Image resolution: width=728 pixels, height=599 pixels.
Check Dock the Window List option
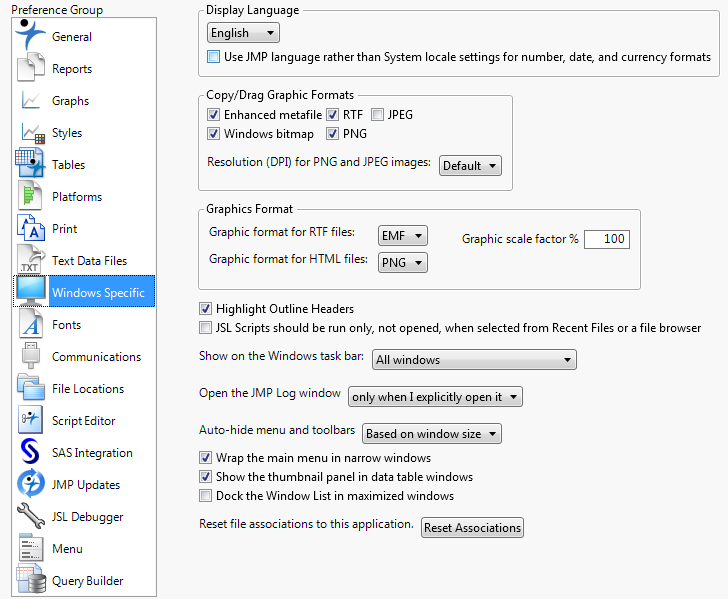[x=205, y=496]
